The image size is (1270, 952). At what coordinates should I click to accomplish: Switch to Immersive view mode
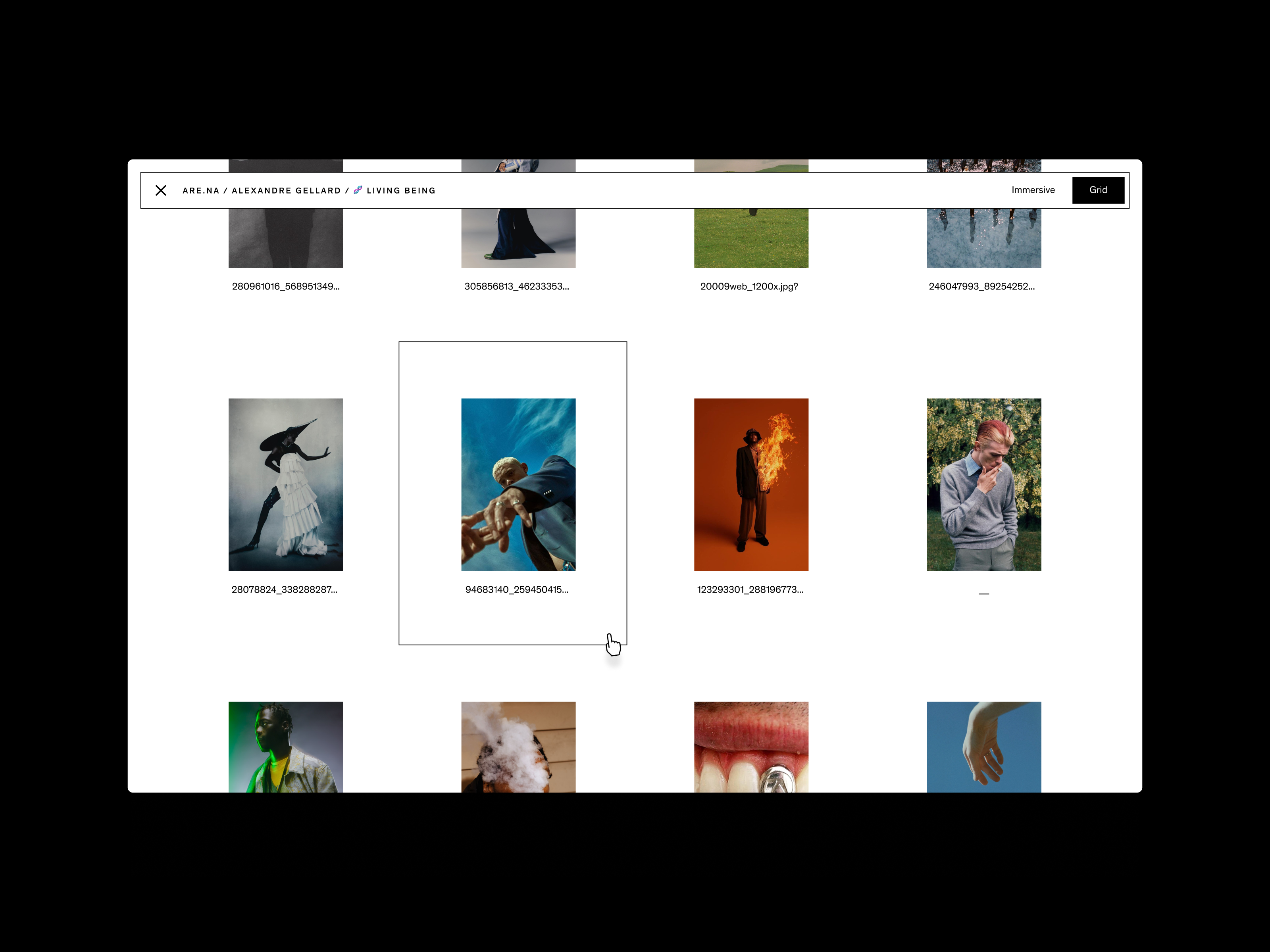pyautogui.click(x=1033, y=190)
